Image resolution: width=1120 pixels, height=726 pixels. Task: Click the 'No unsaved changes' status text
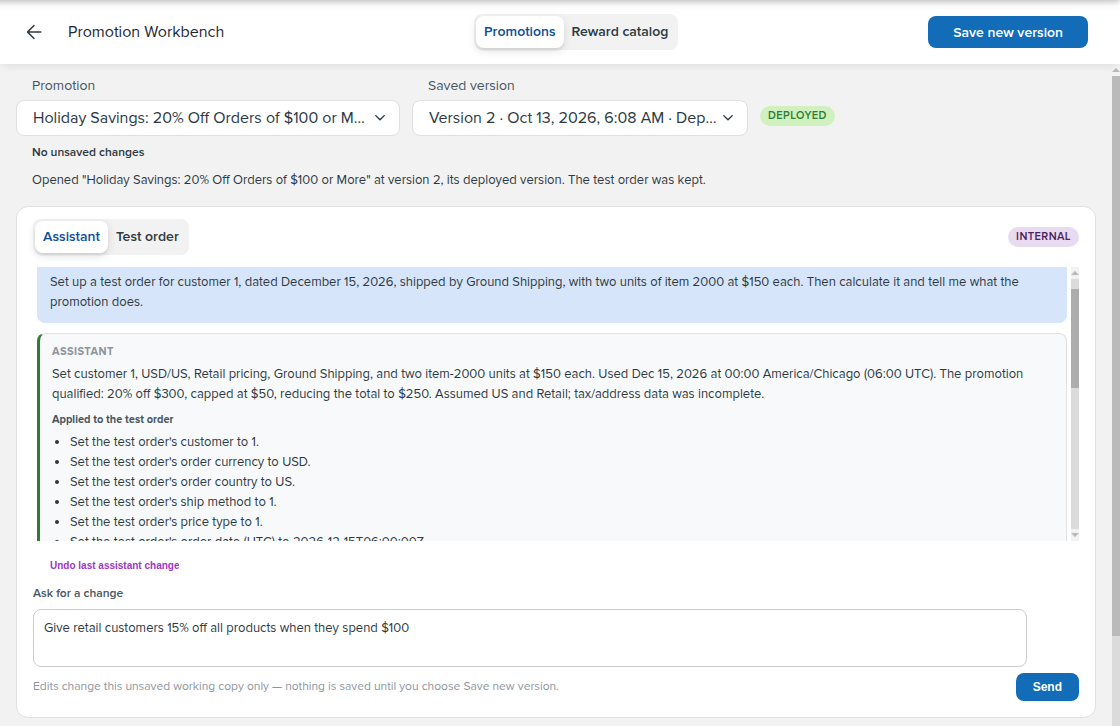point(88,152)
